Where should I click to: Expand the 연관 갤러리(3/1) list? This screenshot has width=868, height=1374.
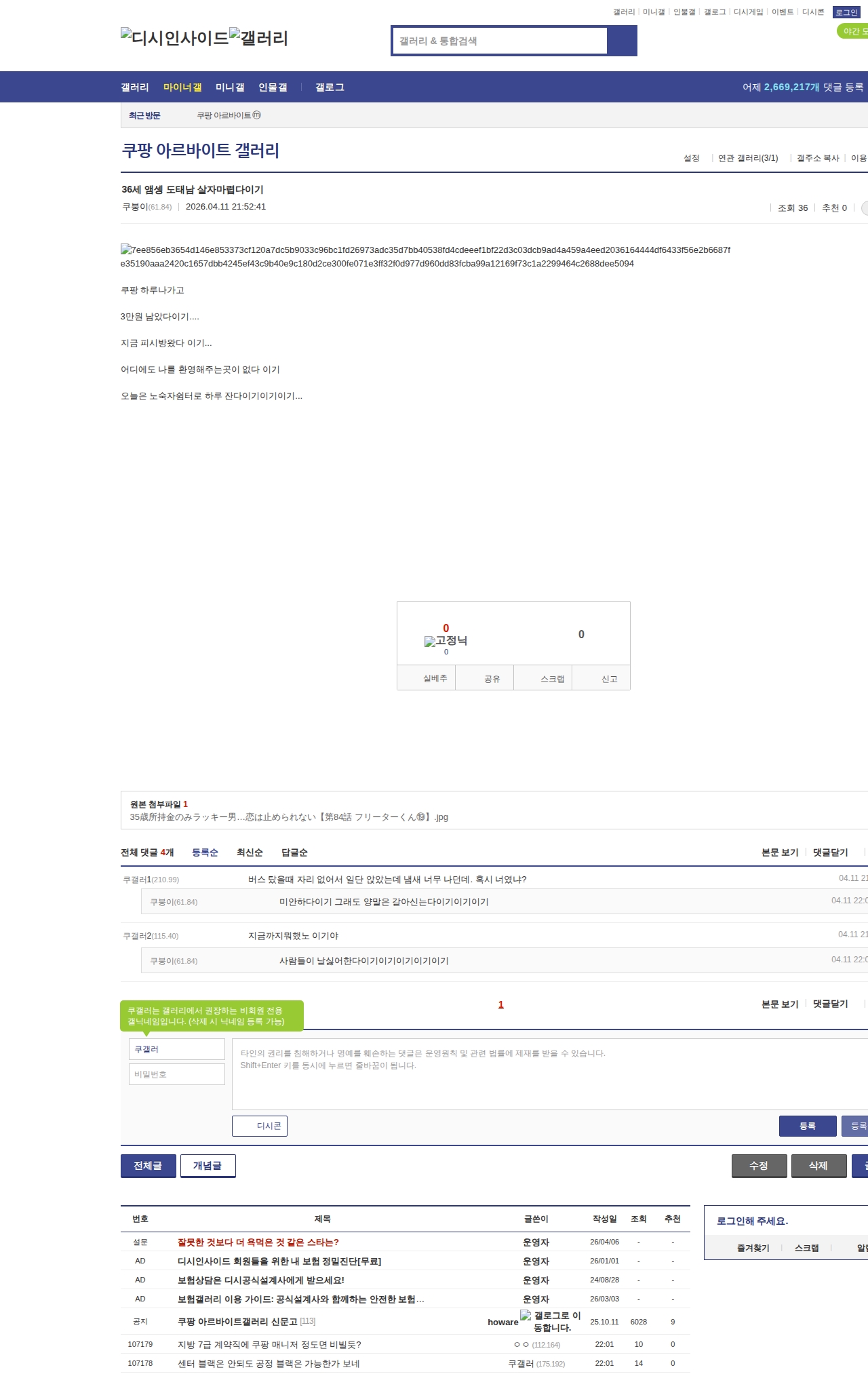pos(747,158)
